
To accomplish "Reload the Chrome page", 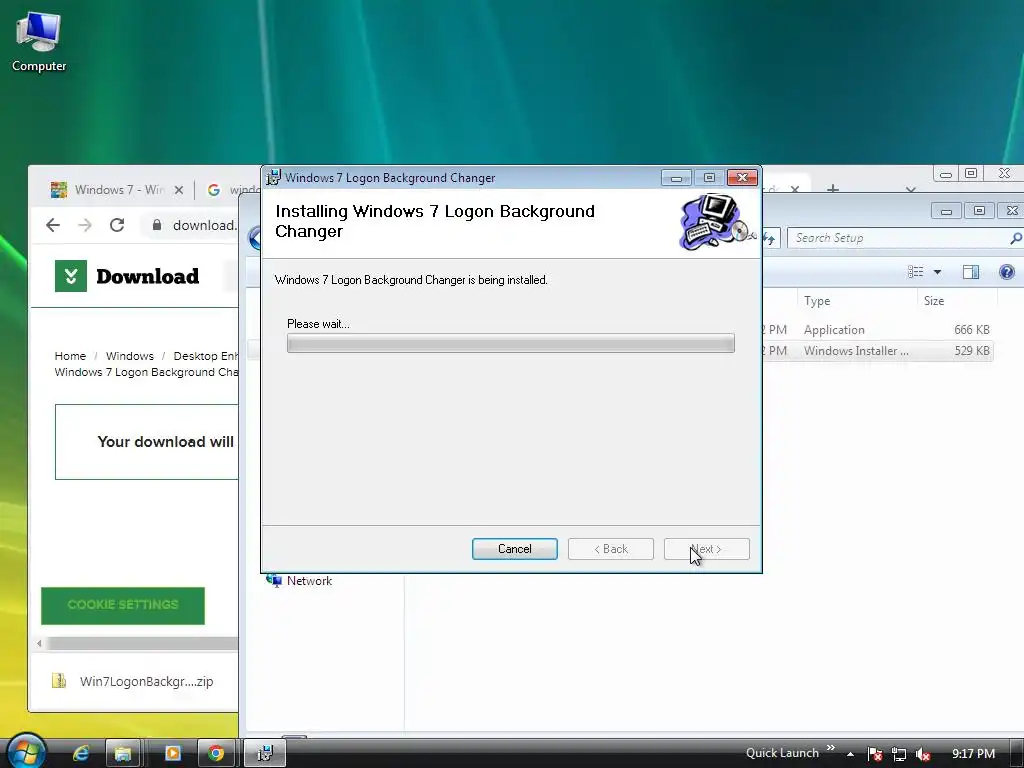I will click(x=117, y=225).
